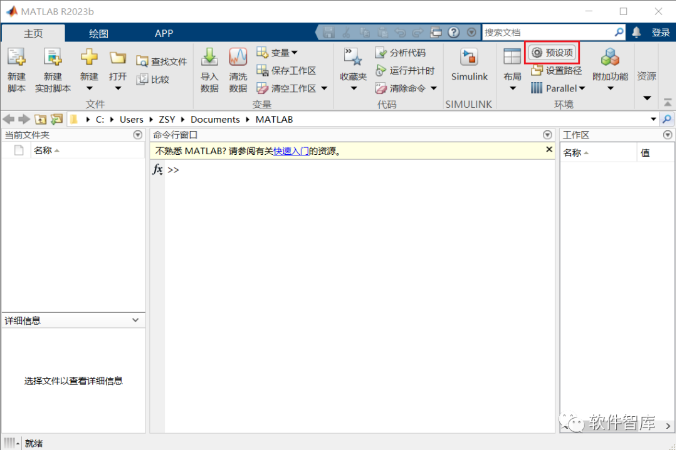This screenshot has height=450, width=676.
Task: Click 比较 (Compare) tool
Action: pos(153,79)
